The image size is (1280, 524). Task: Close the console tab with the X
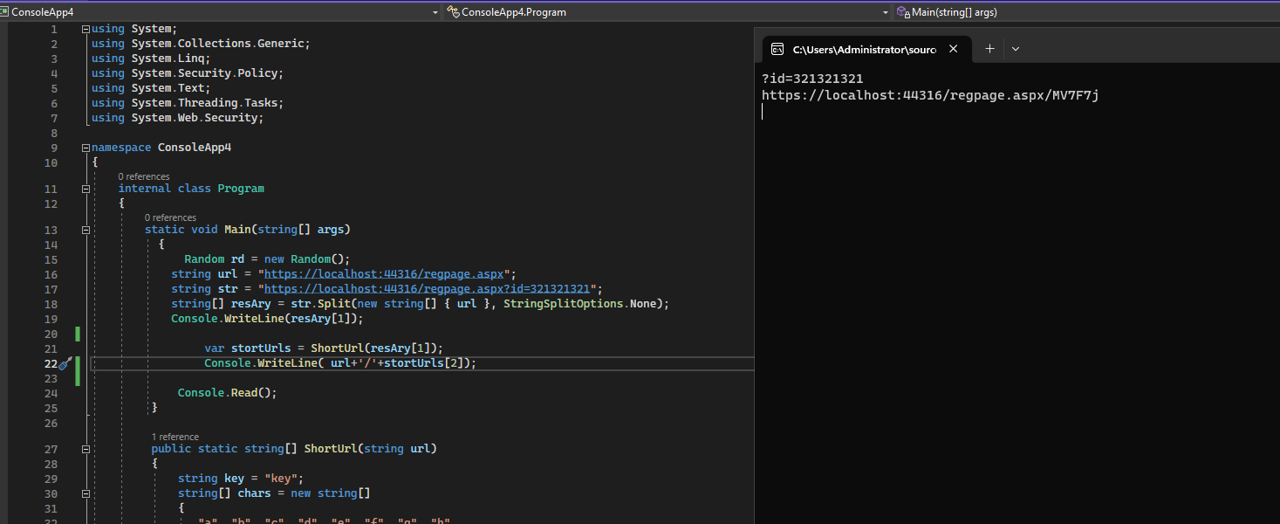point(953,48)
